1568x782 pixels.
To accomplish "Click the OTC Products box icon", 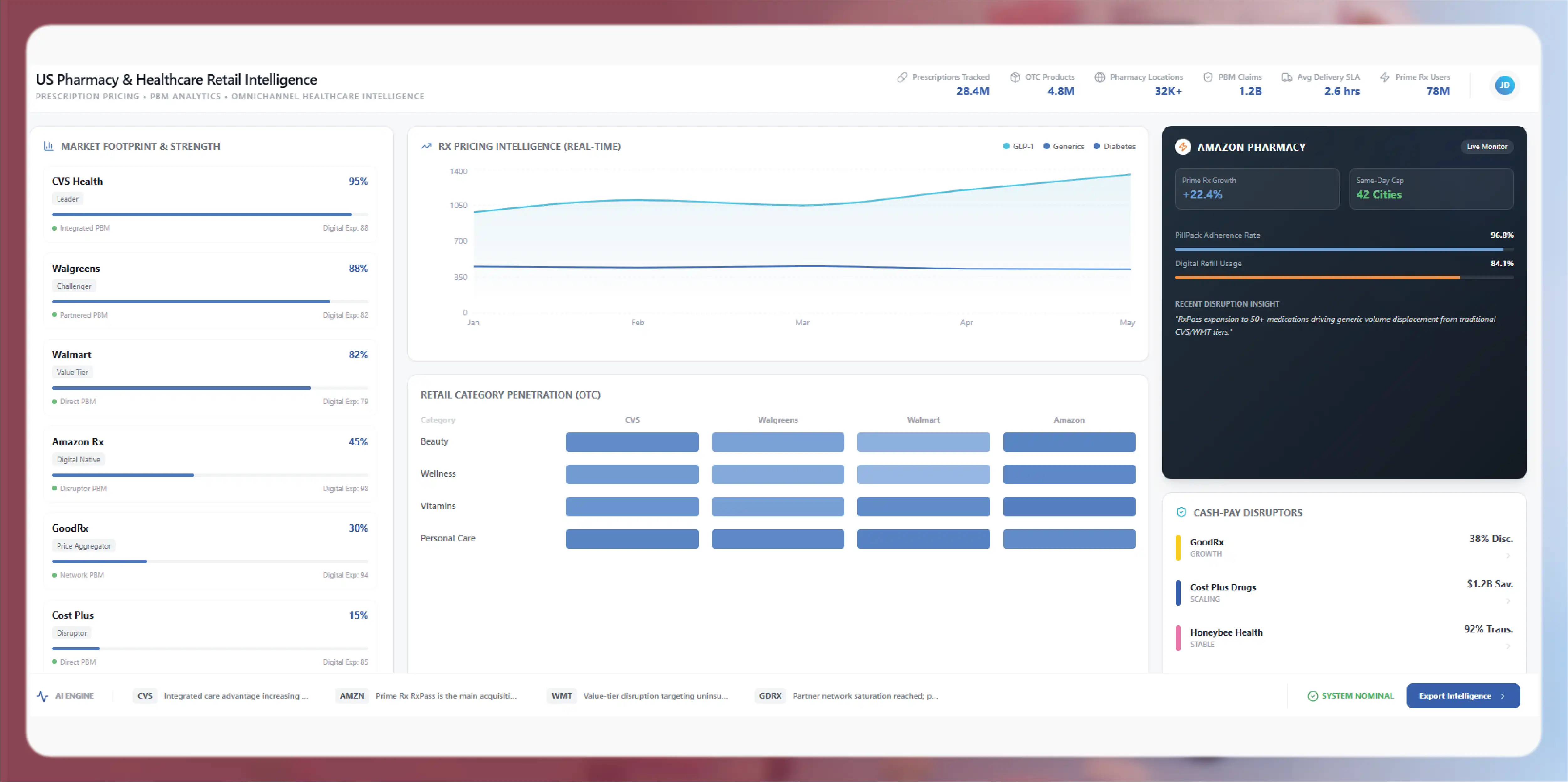I will coord(1015,77).
